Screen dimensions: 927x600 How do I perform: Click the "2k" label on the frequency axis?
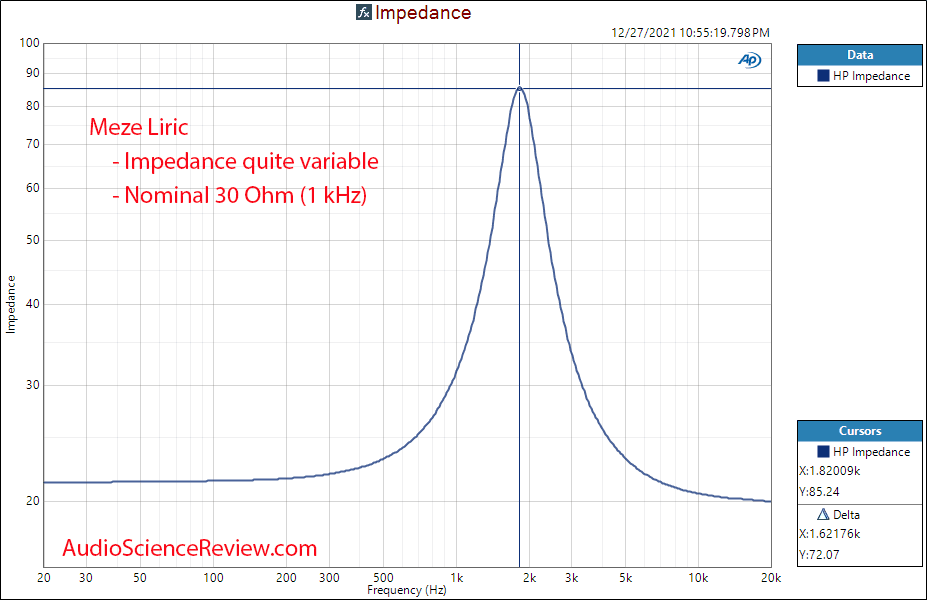tap(529, 578)
